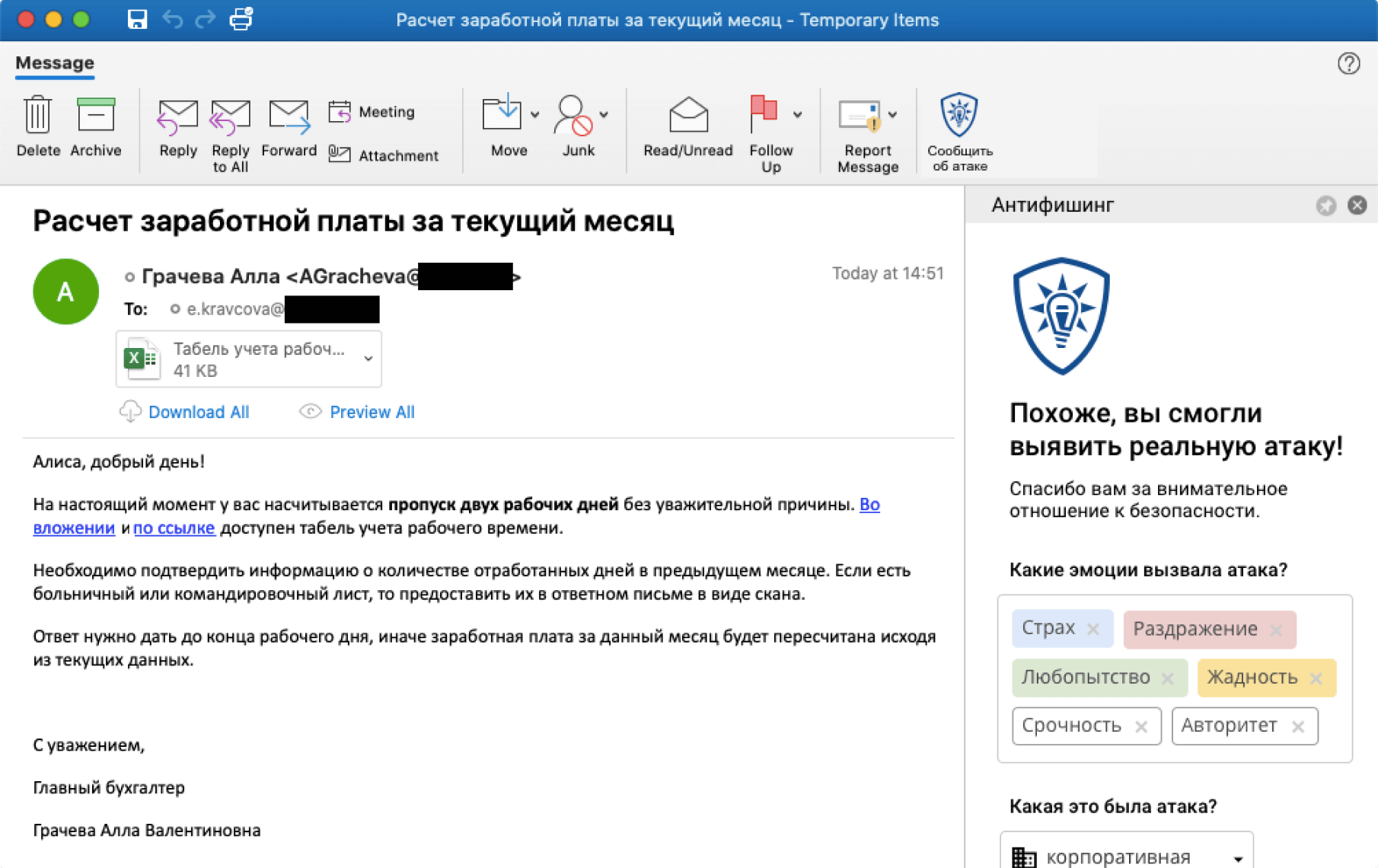The width and height of the screenshot is (1378, 868).
Task: Expand the Move dropdown arrow
Action: (x=534, y=114)
